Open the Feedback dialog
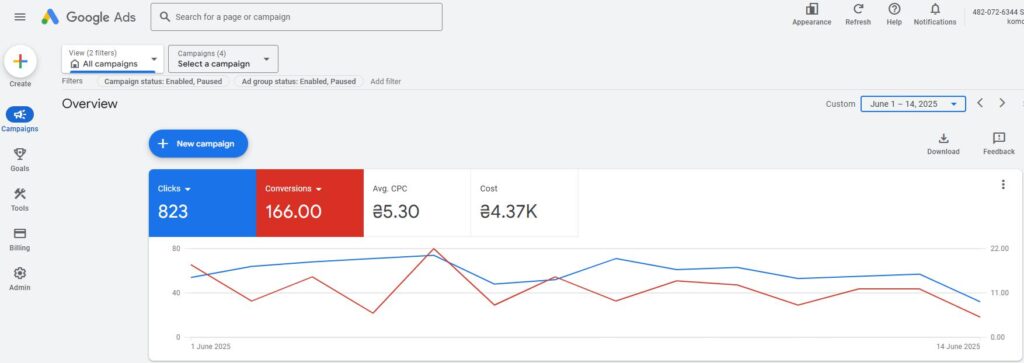1024x363 pixels. (x=999, y=144)
